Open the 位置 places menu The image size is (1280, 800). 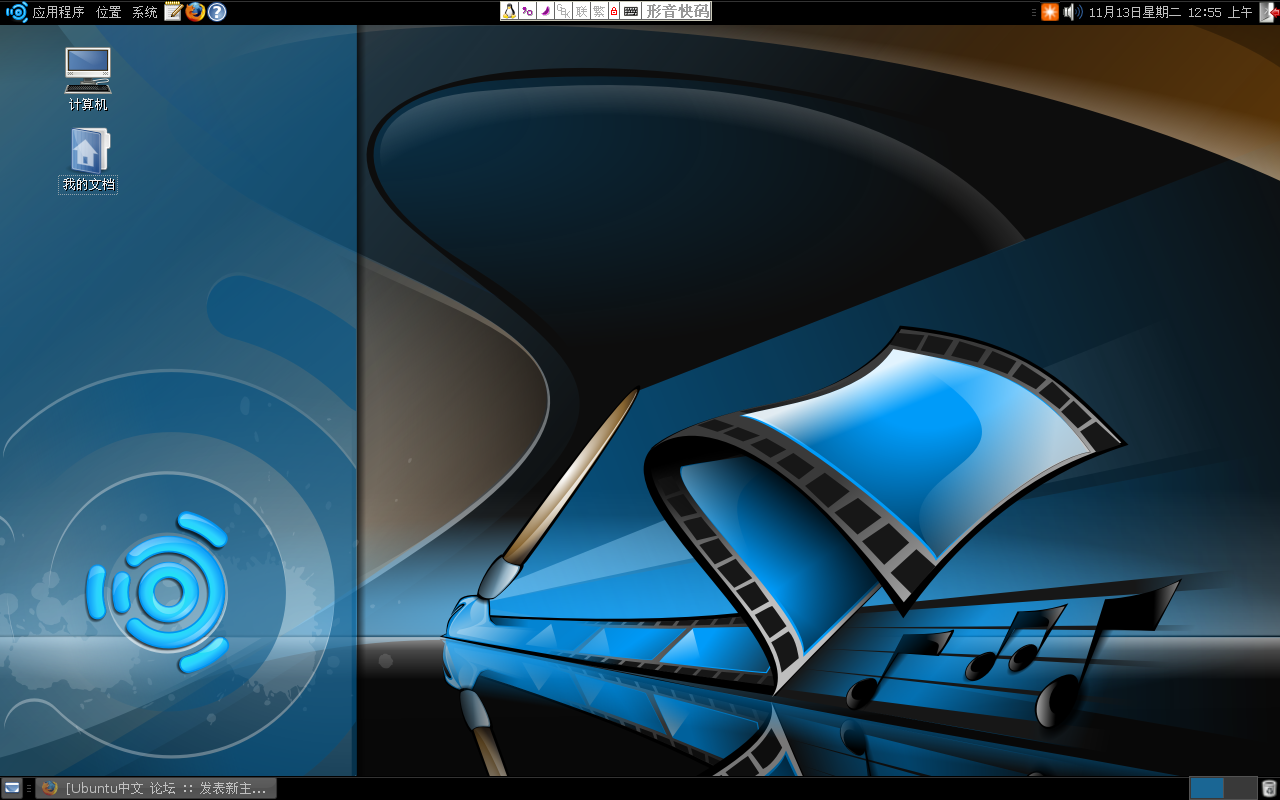coord(109,12)
